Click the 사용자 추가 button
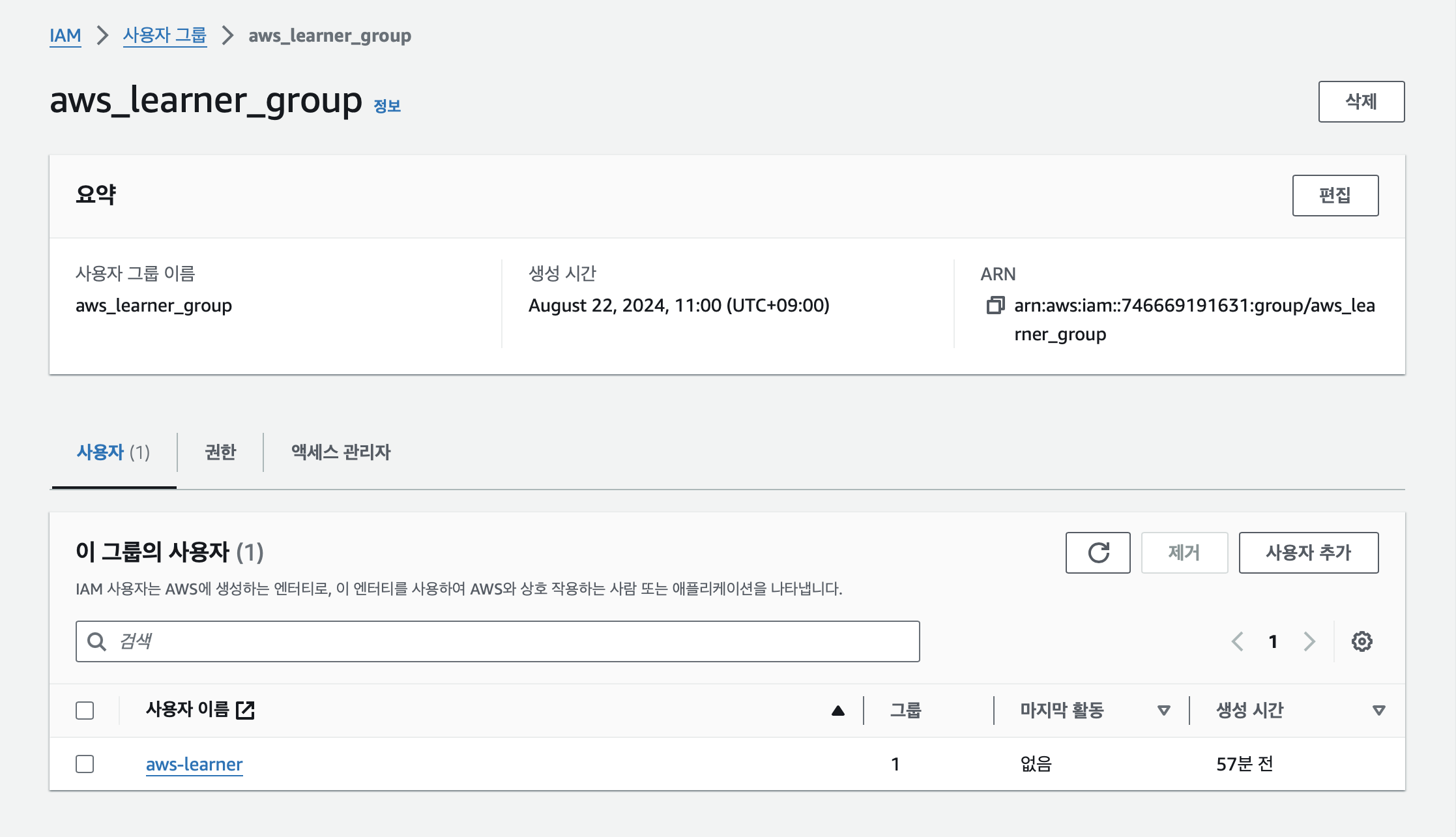Image resolution: width=1456 pixels, height=837 pixels. point(1309,553)
